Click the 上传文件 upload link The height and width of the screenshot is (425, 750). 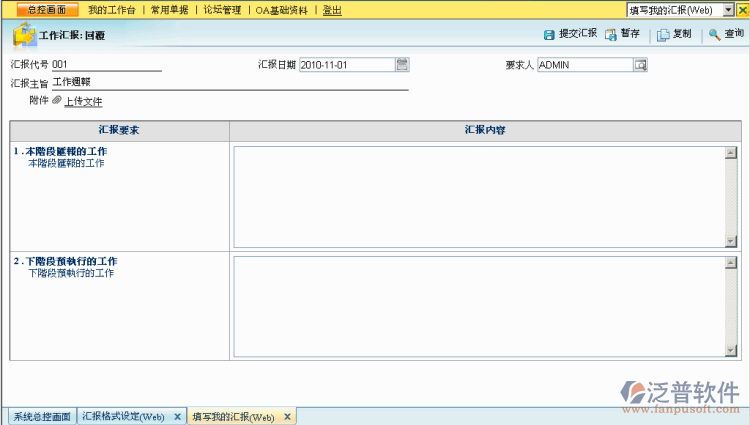pyautogui.click(x=83, y=101)
